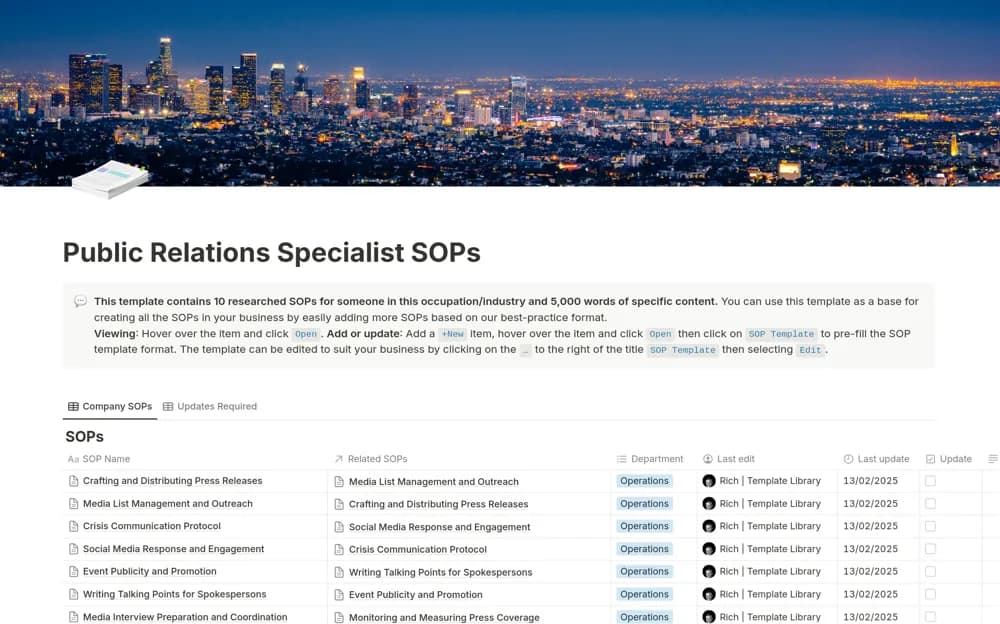Click Operations tag in Crisis Communication Protocol row
Image resolution: width=1000 pixels, height=624 pixels.
pos(644,526)
